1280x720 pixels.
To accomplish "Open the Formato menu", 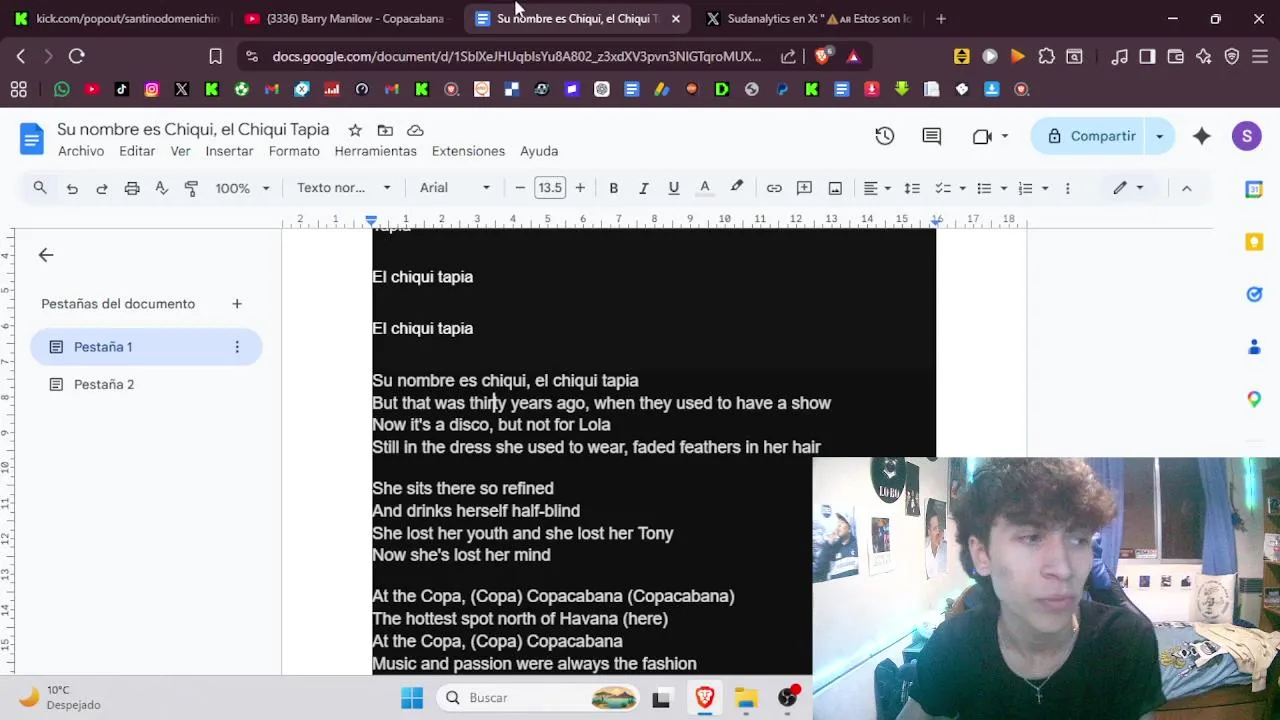I will (294, 151).
